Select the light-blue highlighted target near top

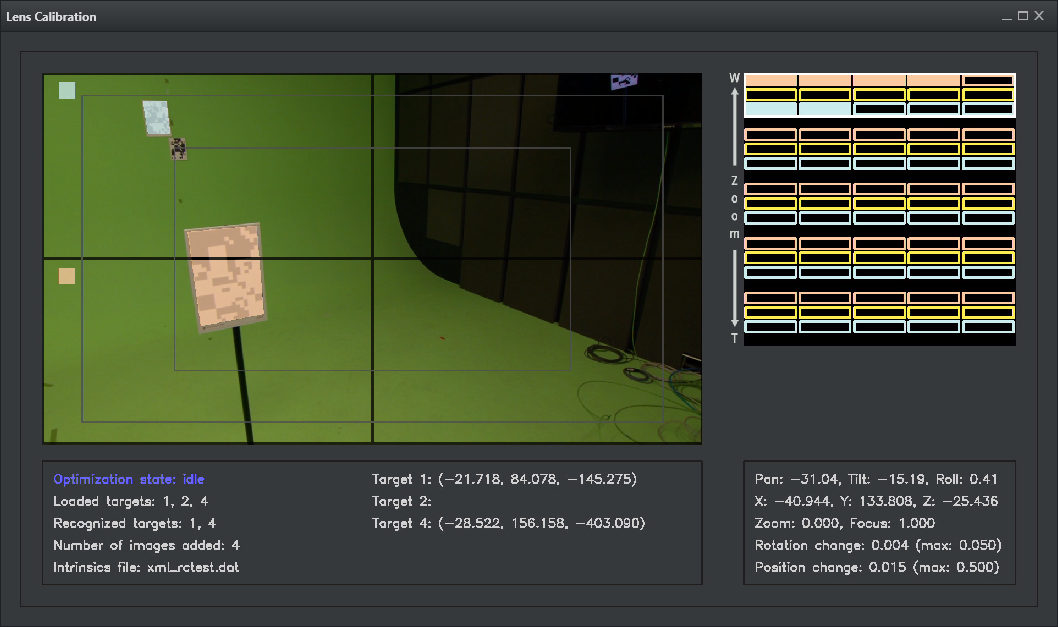(158, 117)
